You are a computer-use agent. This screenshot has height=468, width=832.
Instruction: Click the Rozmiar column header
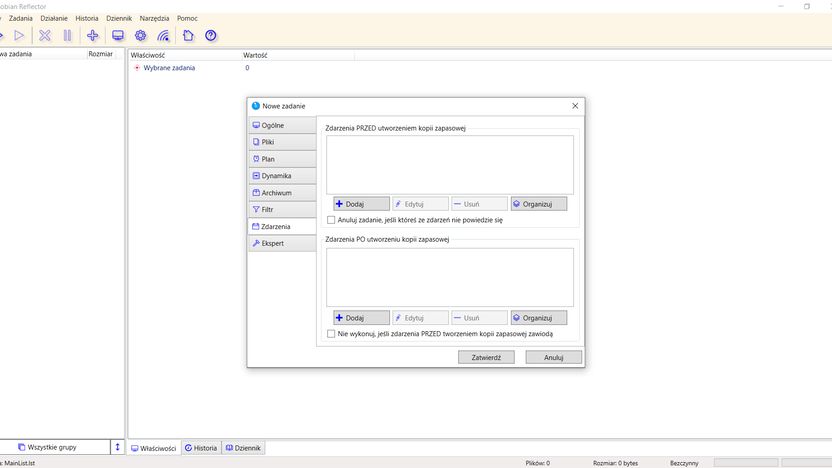coord(101,54)
